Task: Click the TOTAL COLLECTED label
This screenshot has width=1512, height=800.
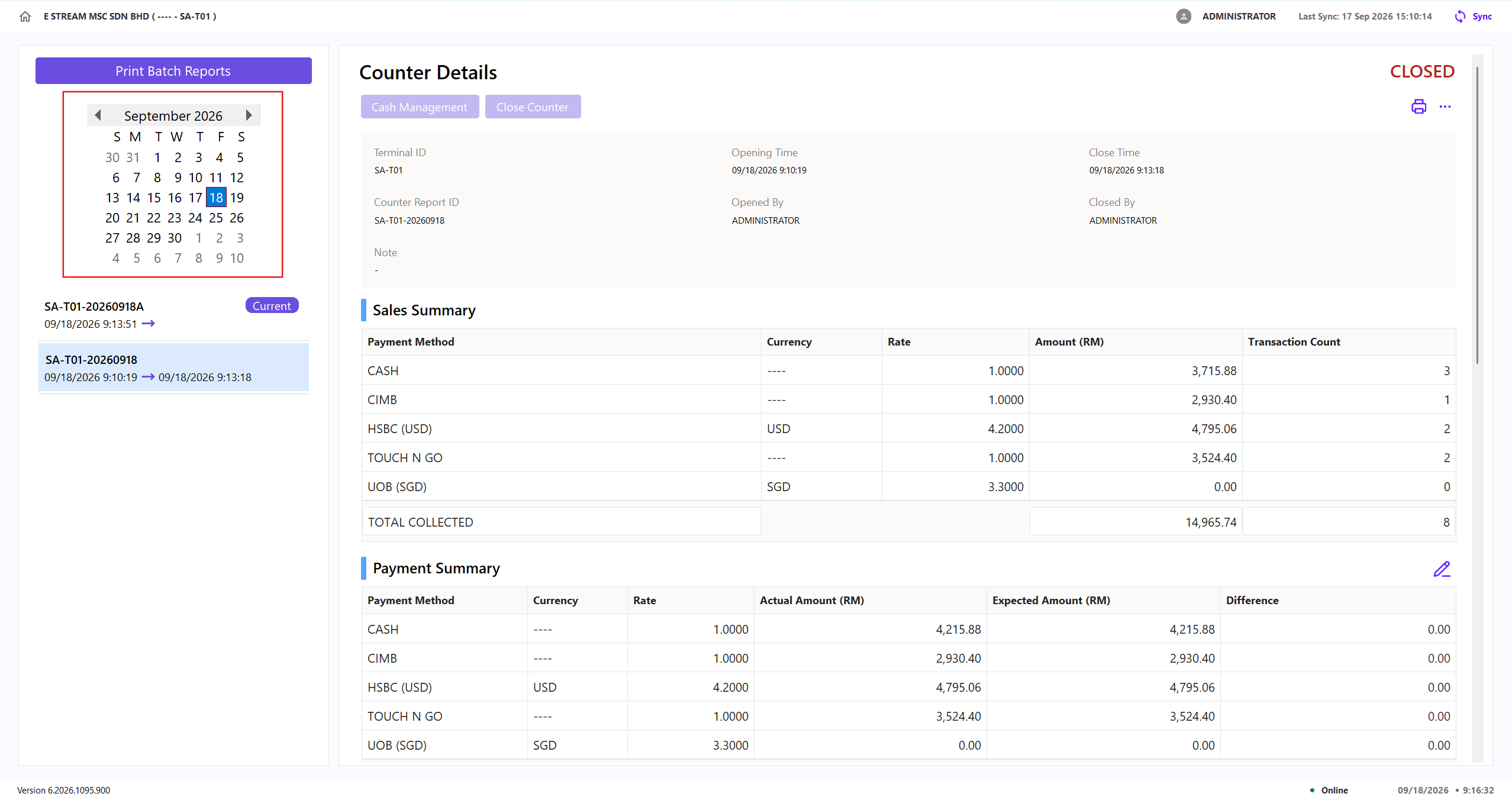Action: (420, 522)
